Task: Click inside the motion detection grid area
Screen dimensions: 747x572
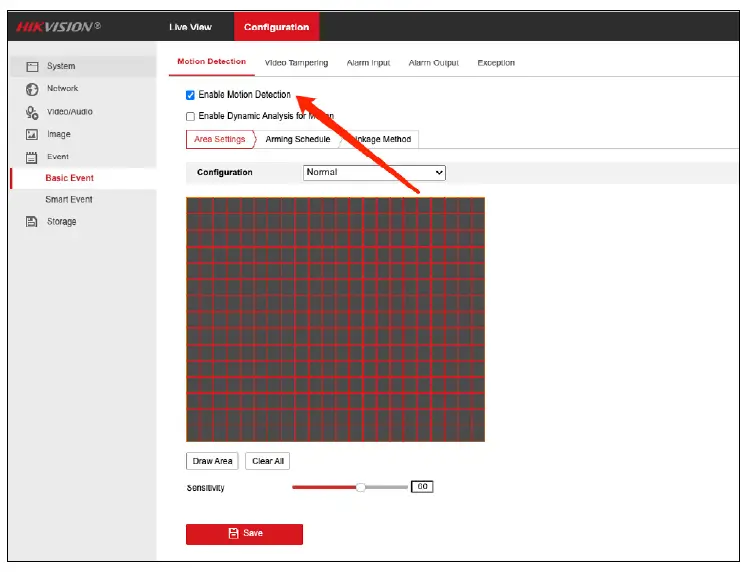Action: (x=335, y=320)
